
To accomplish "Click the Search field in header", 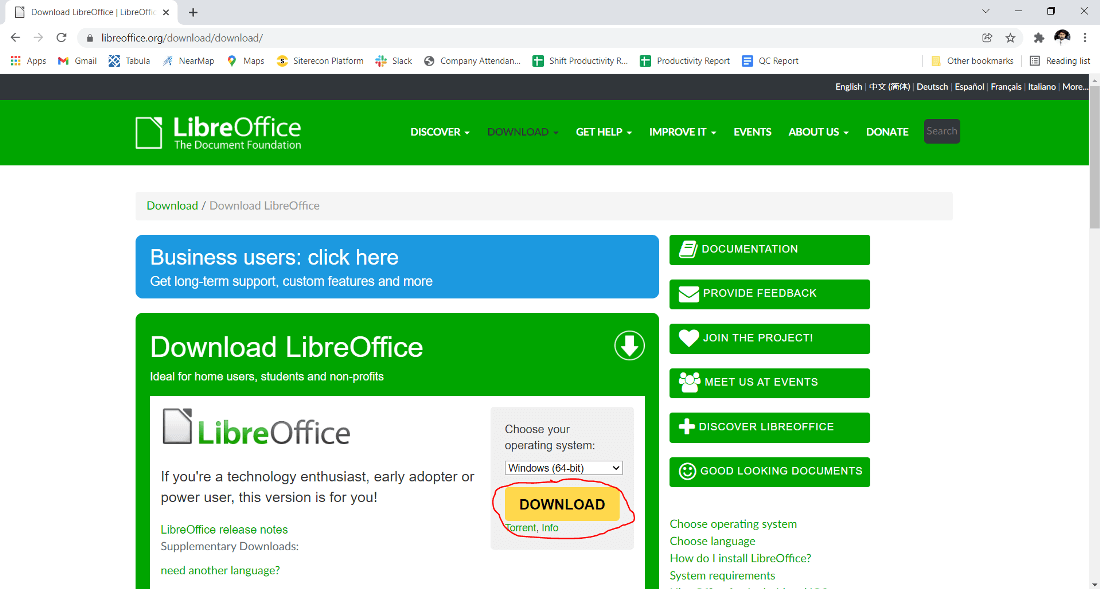I will tap(941, 131).
